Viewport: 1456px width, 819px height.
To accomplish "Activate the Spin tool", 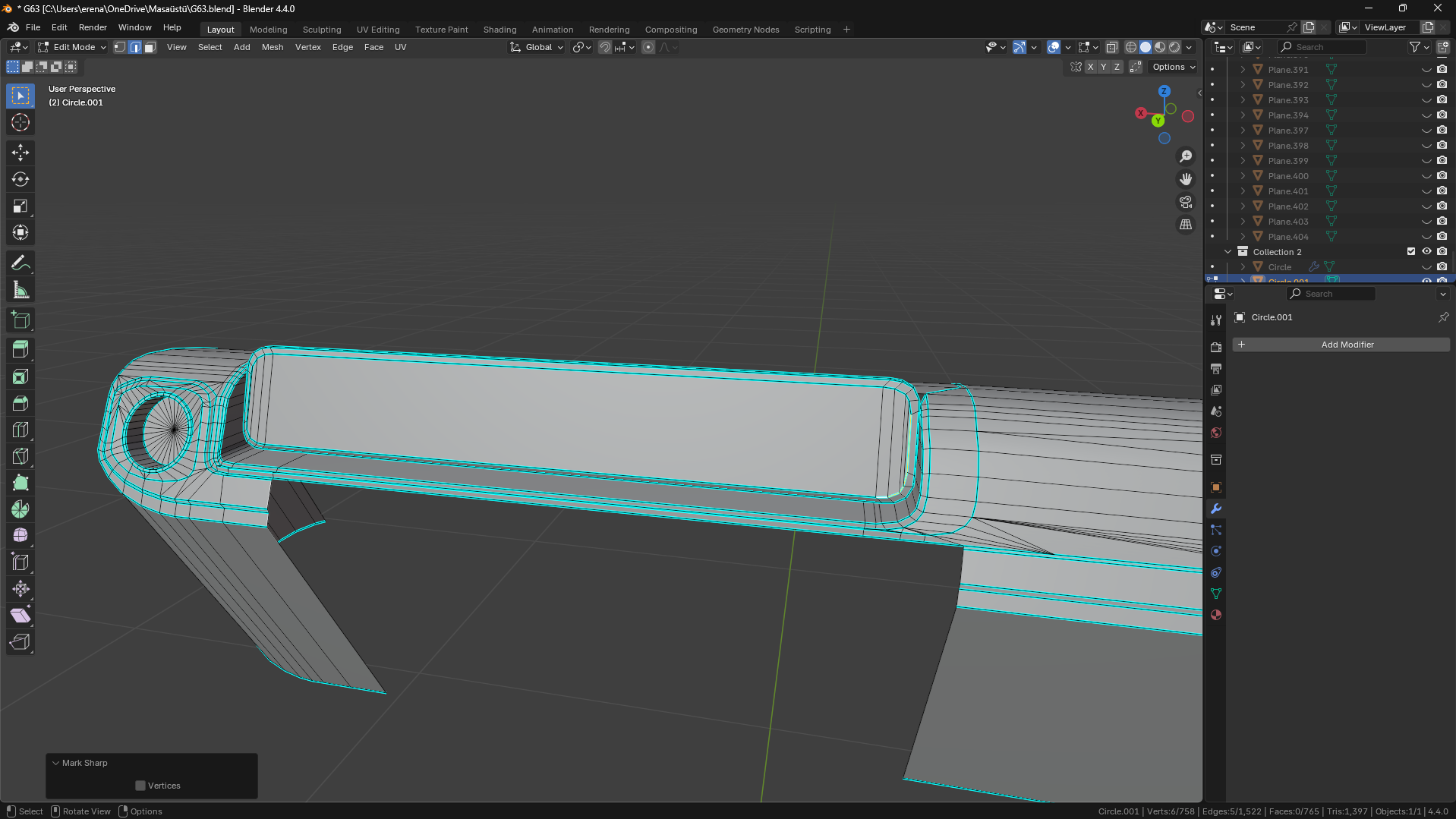I will [x=20, y=509].
